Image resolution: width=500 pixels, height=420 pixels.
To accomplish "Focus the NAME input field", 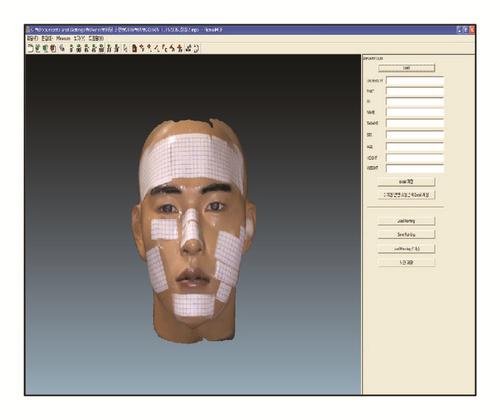I will pos(415,112).
